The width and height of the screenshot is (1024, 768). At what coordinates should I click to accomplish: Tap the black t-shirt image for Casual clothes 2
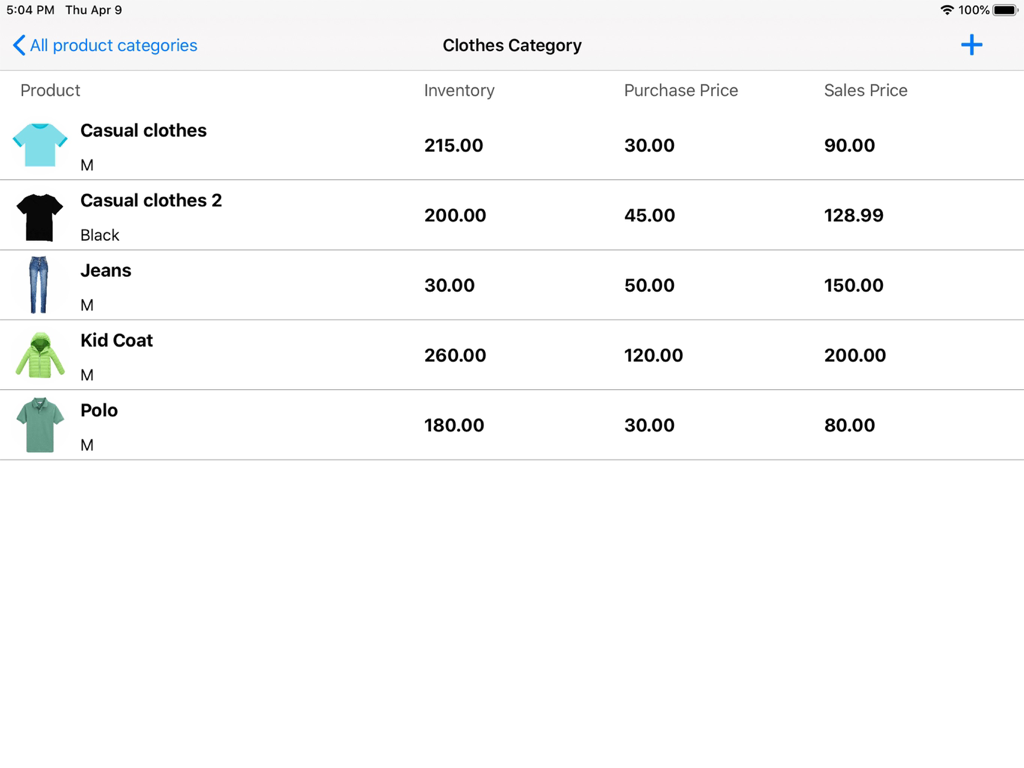(39, 215)
